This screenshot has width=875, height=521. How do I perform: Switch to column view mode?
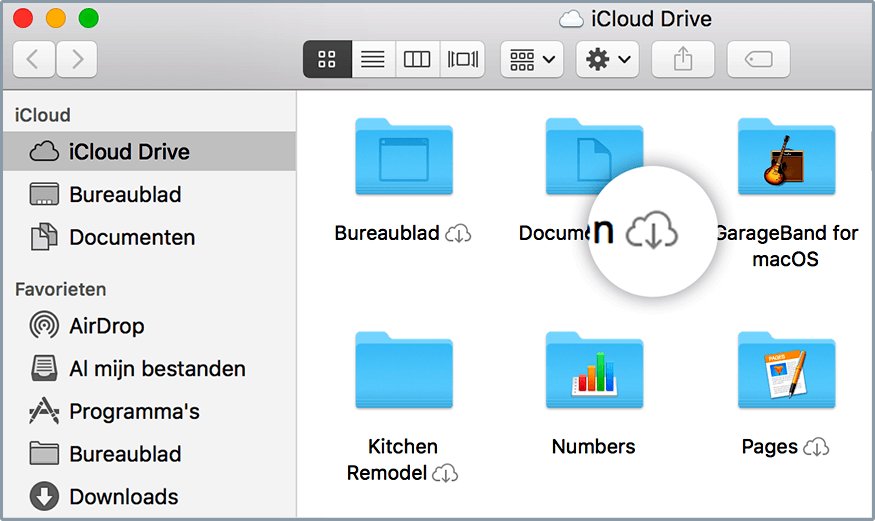click(417, 60)
